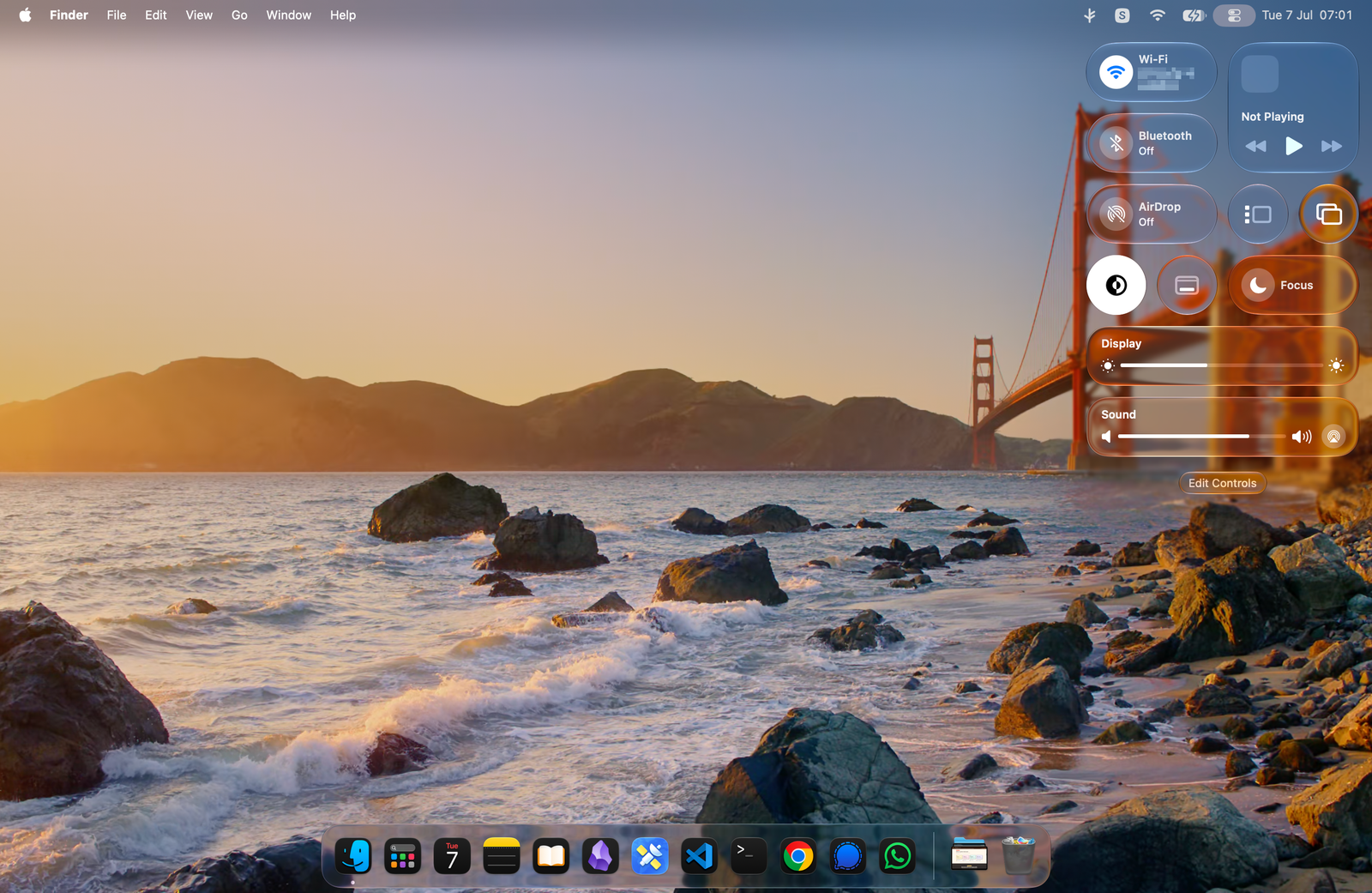The image size is (1372, 893).
Task: Click the branch-shaped menu bar icon
Action: [x=1090, y=15]
